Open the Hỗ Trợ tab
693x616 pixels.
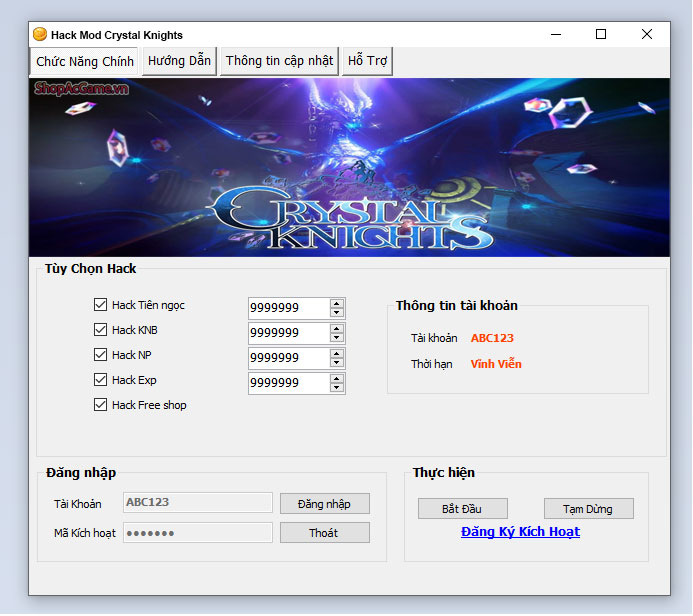[x=367, y=61]
